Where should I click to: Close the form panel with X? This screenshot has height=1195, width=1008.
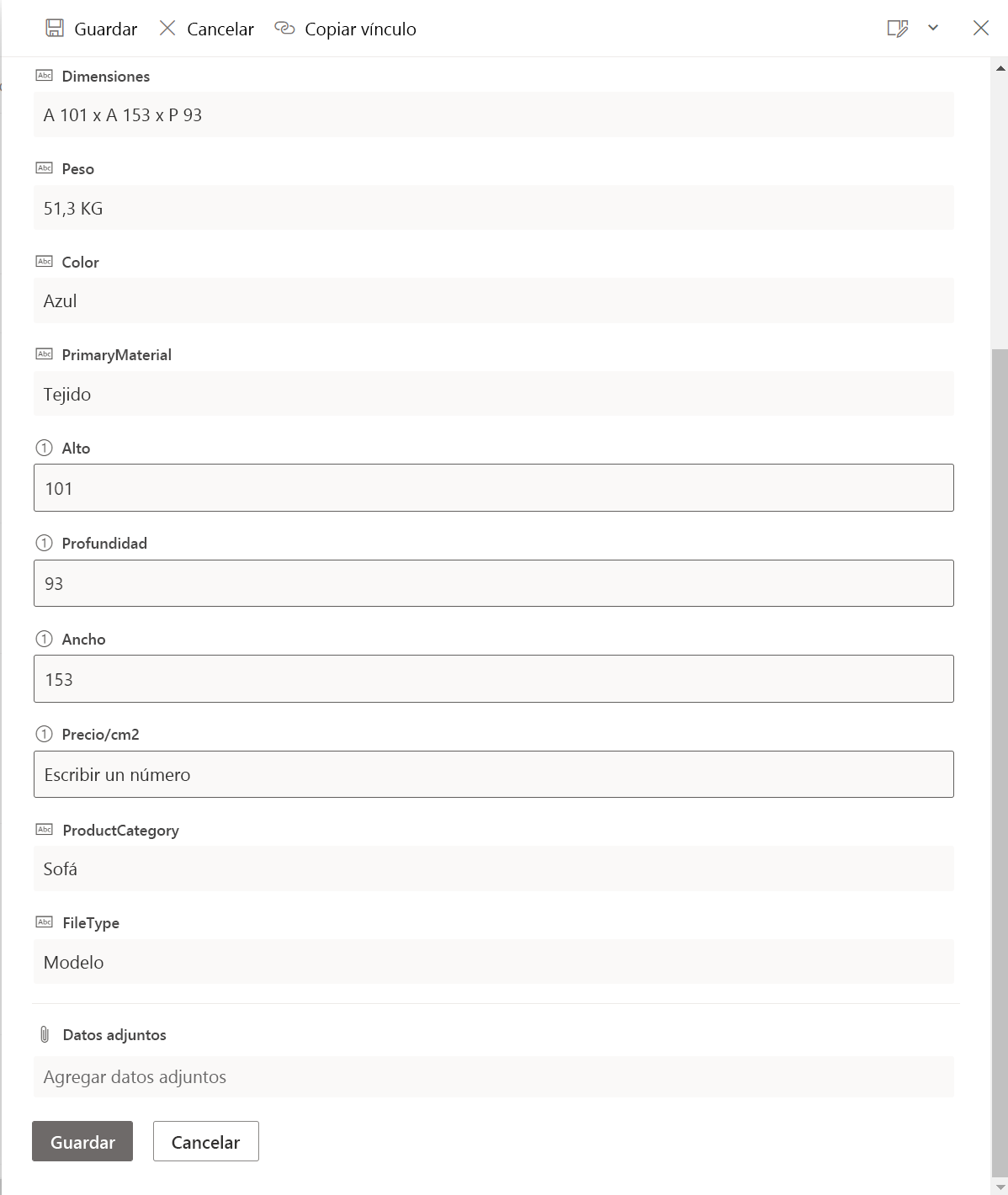tap(981, 28)
